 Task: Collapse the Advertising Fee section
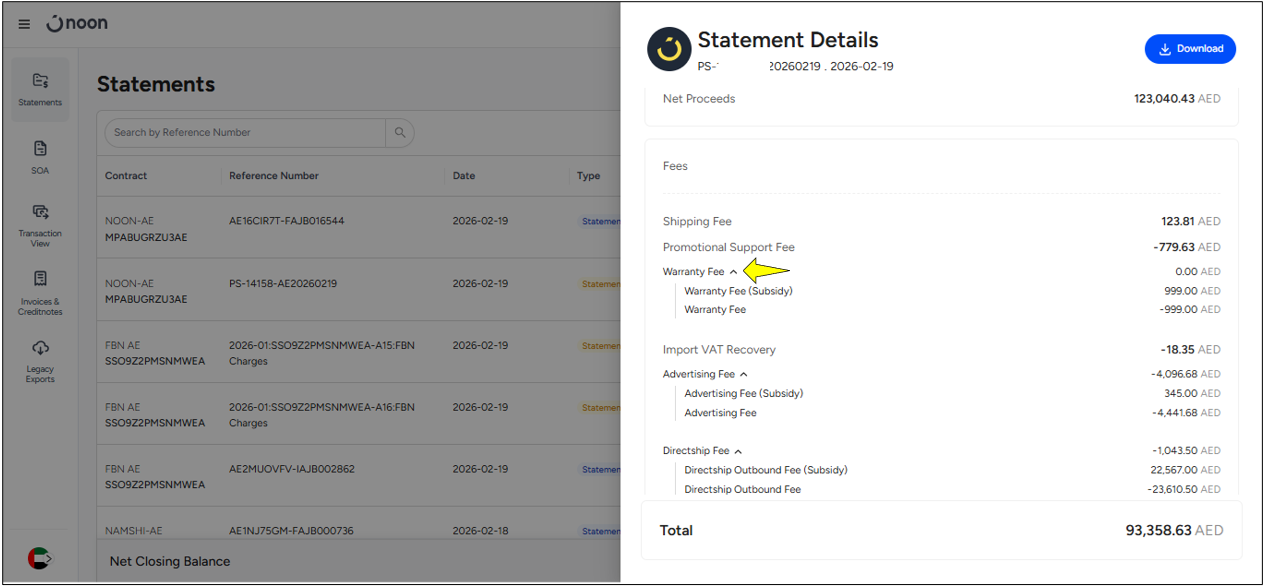(743, 375)
